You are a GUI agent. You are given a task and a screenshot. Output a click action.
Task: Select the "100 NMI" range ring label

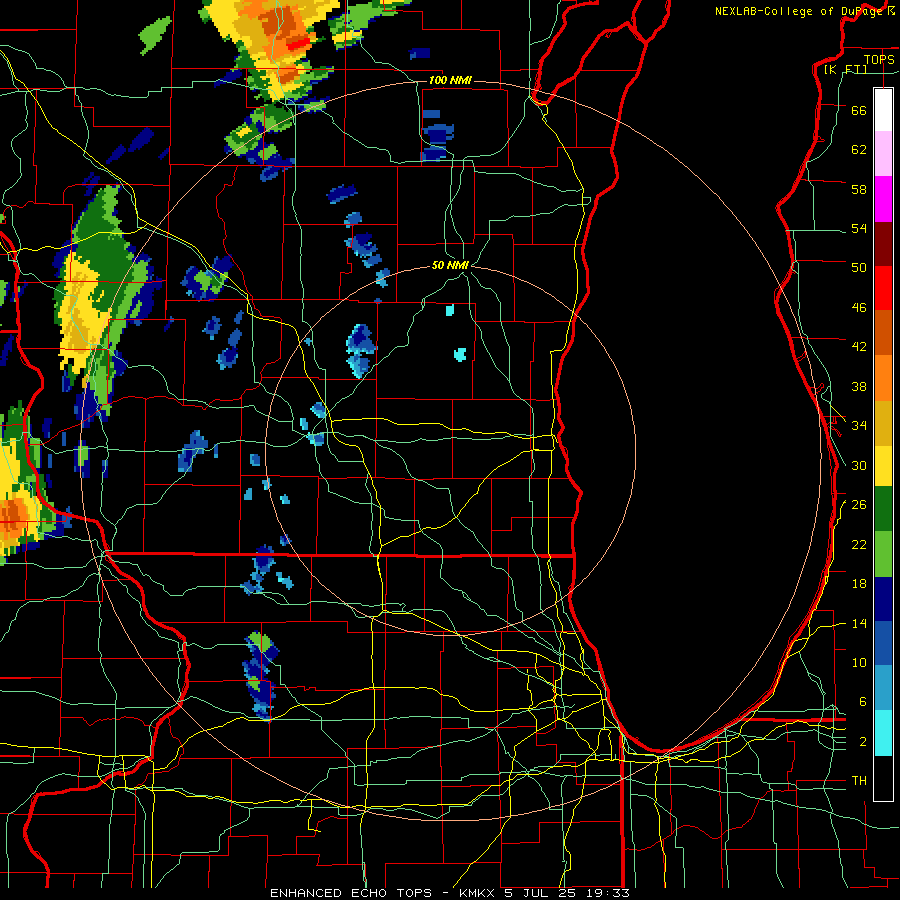[x=450, y=80]
